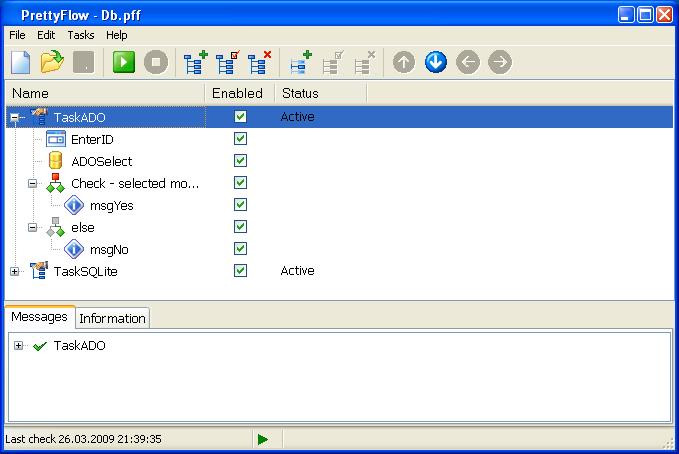The width and height of the screenshot is (679, 454).
Task: Click the Check condition branch icon
Action: tap(55, 183)
